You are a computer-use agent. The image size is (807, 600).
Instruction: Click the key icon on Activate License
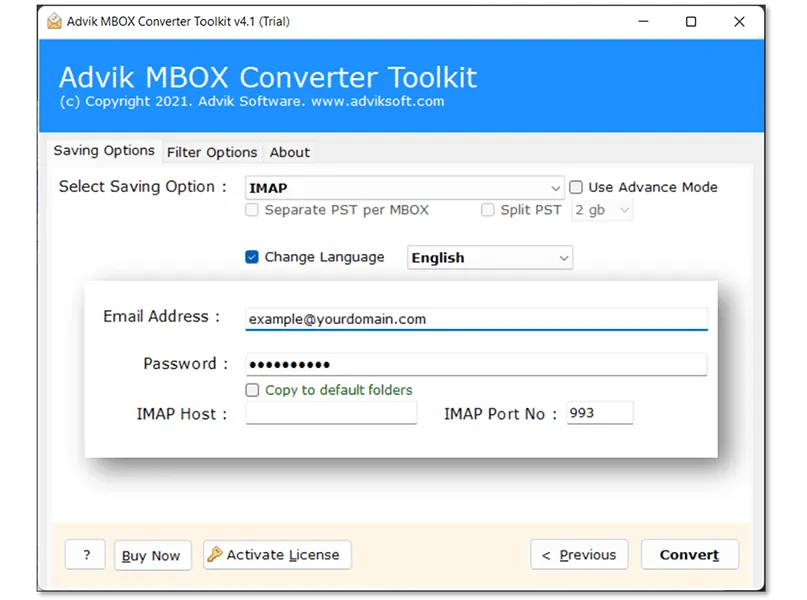coord(217,554)
